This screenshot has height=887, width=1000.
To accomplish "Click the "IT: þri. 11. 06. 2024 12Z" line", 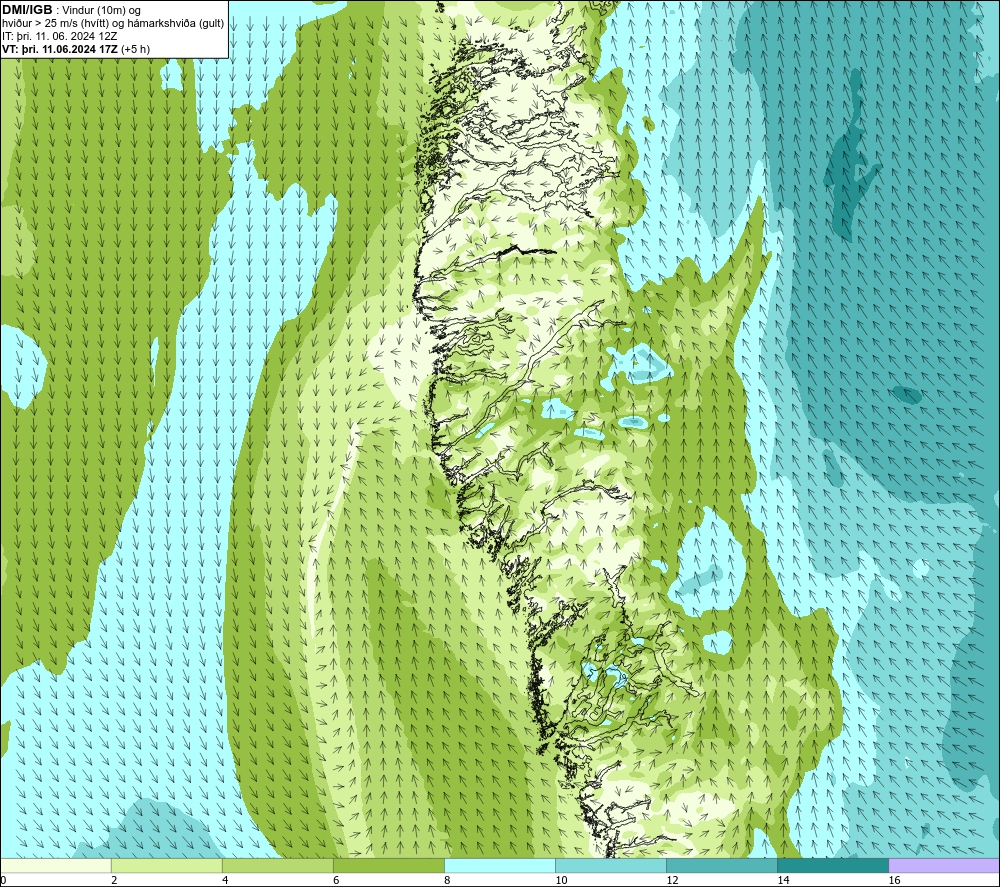I will point(60,36).
